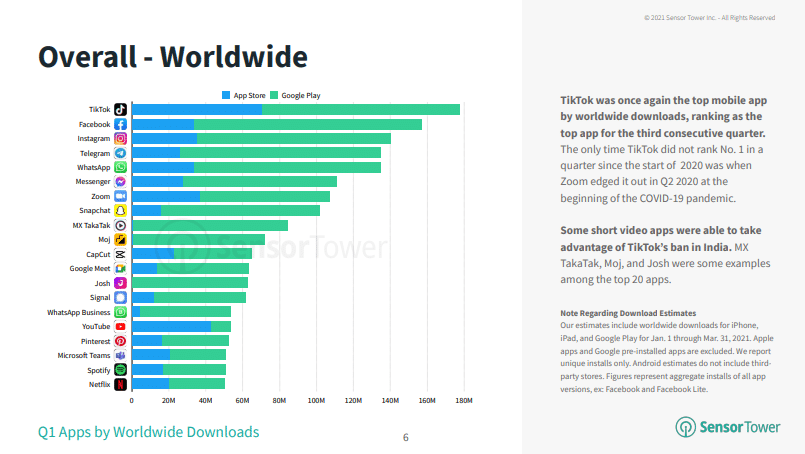Click the Messenger app icon
The height and width of the screenshot is (454, 805).
[120, 182]
